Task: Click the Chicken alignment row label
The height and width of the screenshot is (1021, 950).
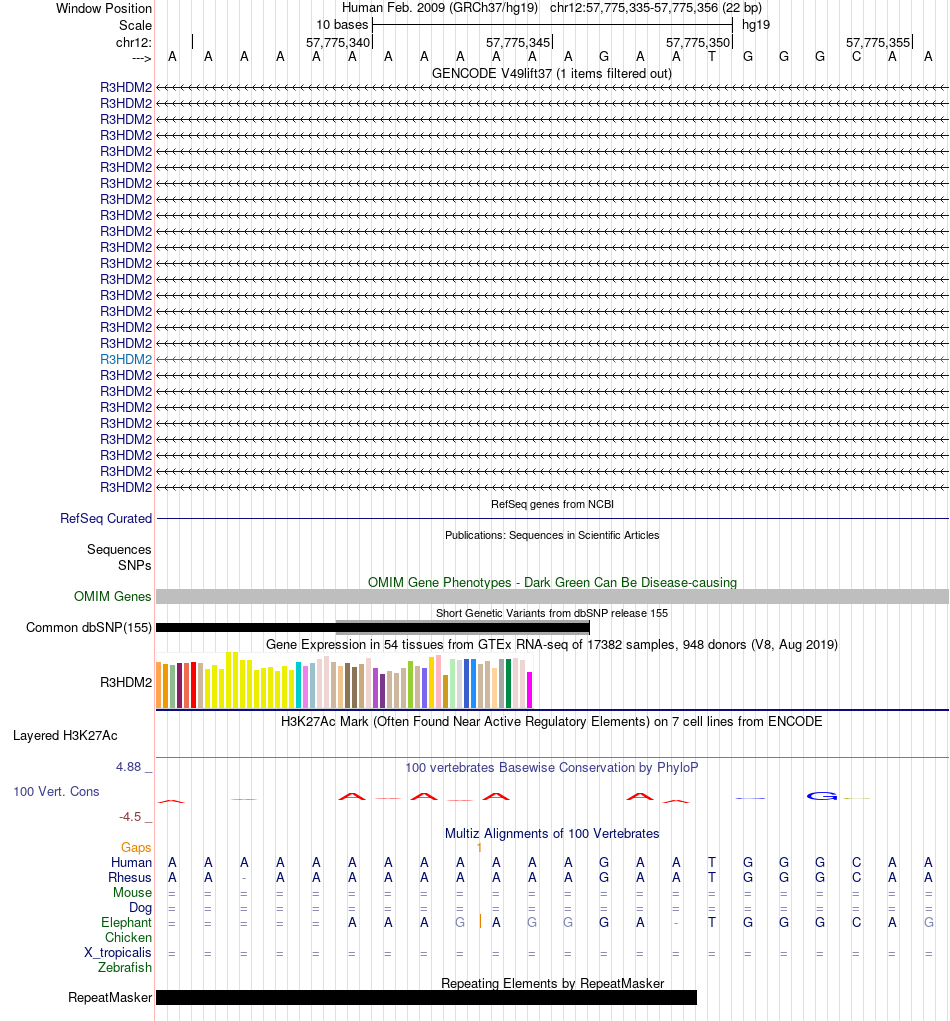Action: coord(128,937)
